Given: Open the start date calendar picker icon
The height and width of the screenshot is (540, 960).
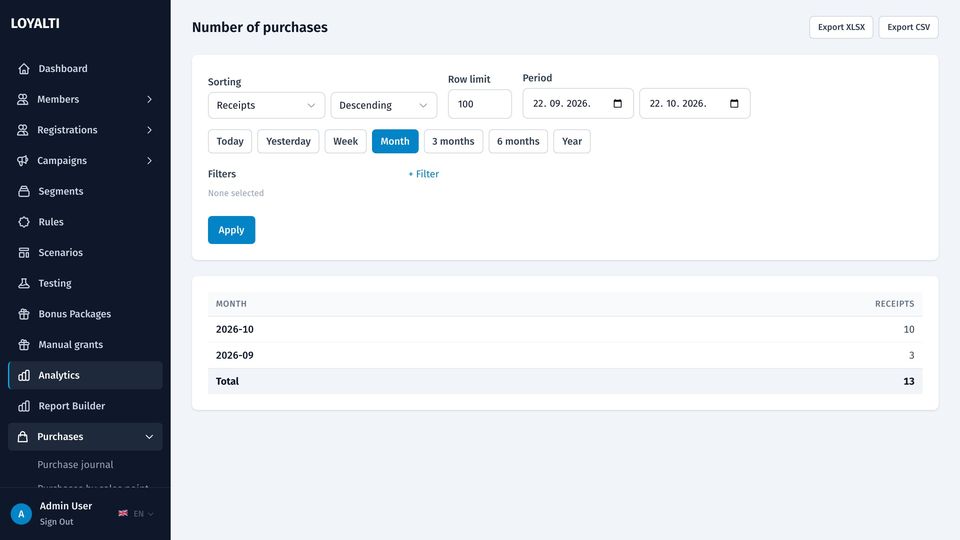Looking at the screenshot, I should (x=618, y=103).
